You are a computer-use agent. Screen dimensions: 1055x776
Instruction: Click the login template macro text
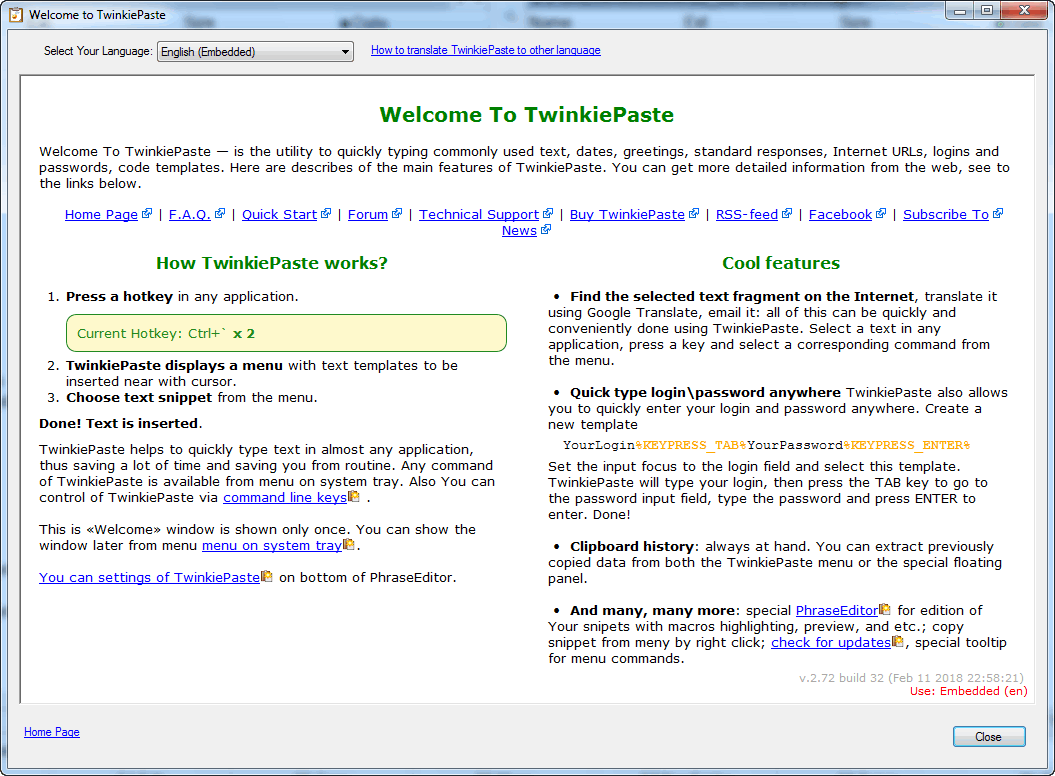(x=766, y=445)
